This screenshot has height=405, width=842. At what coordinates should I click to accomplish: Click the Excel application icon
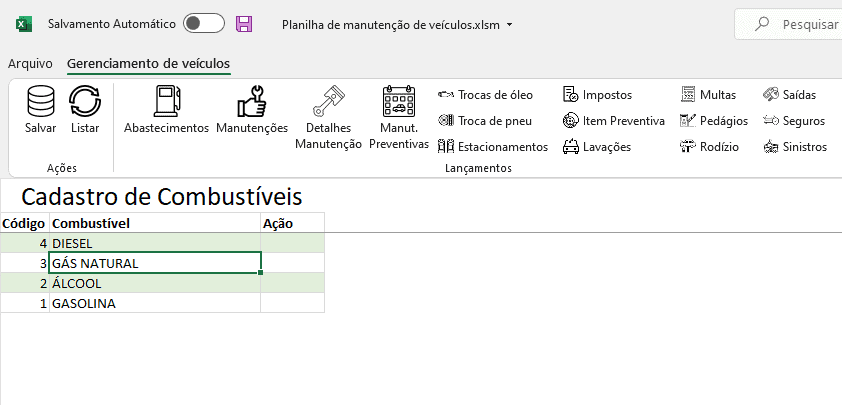24,24
